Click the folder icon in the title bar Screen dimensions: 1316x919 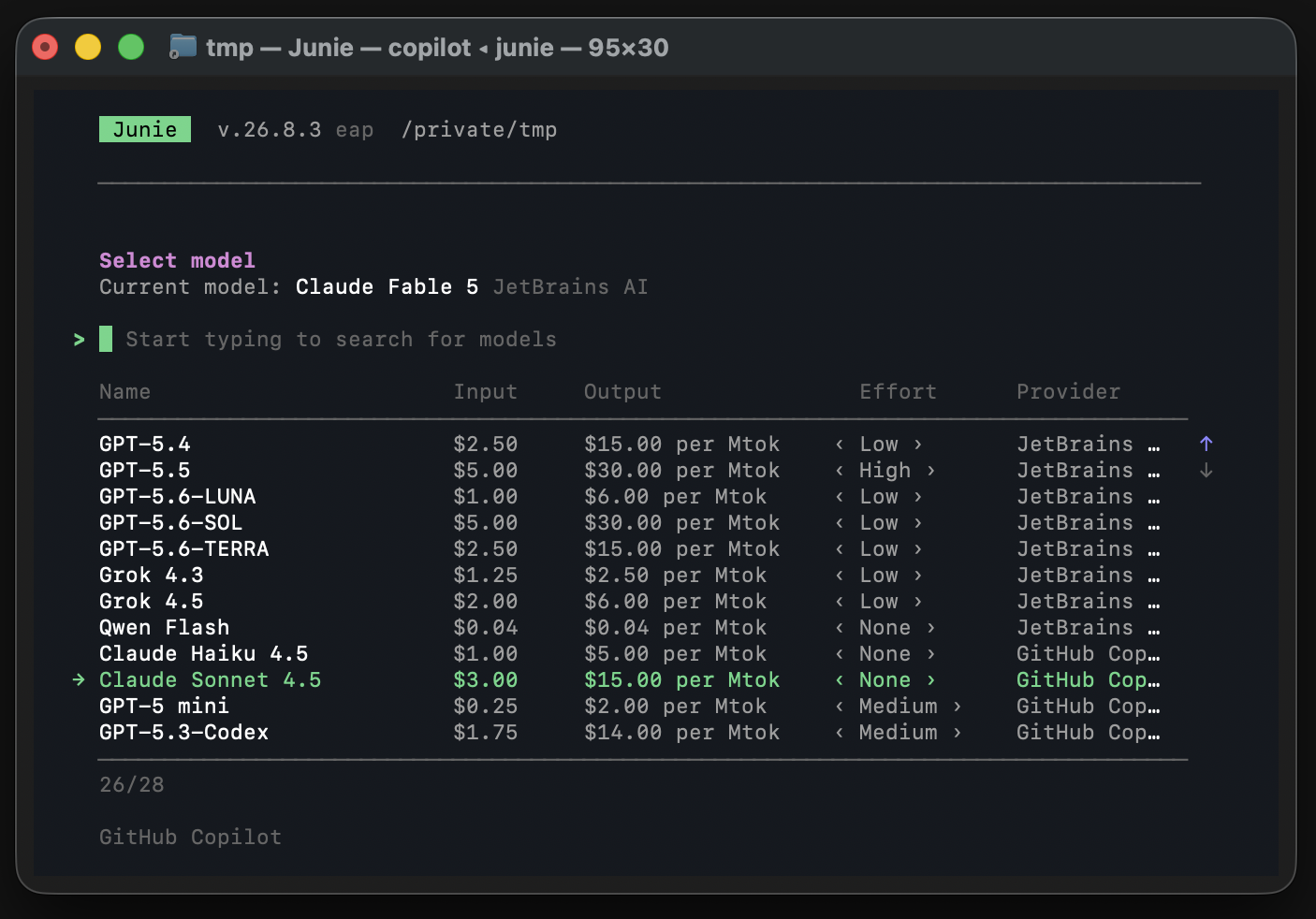coord(182,46)
